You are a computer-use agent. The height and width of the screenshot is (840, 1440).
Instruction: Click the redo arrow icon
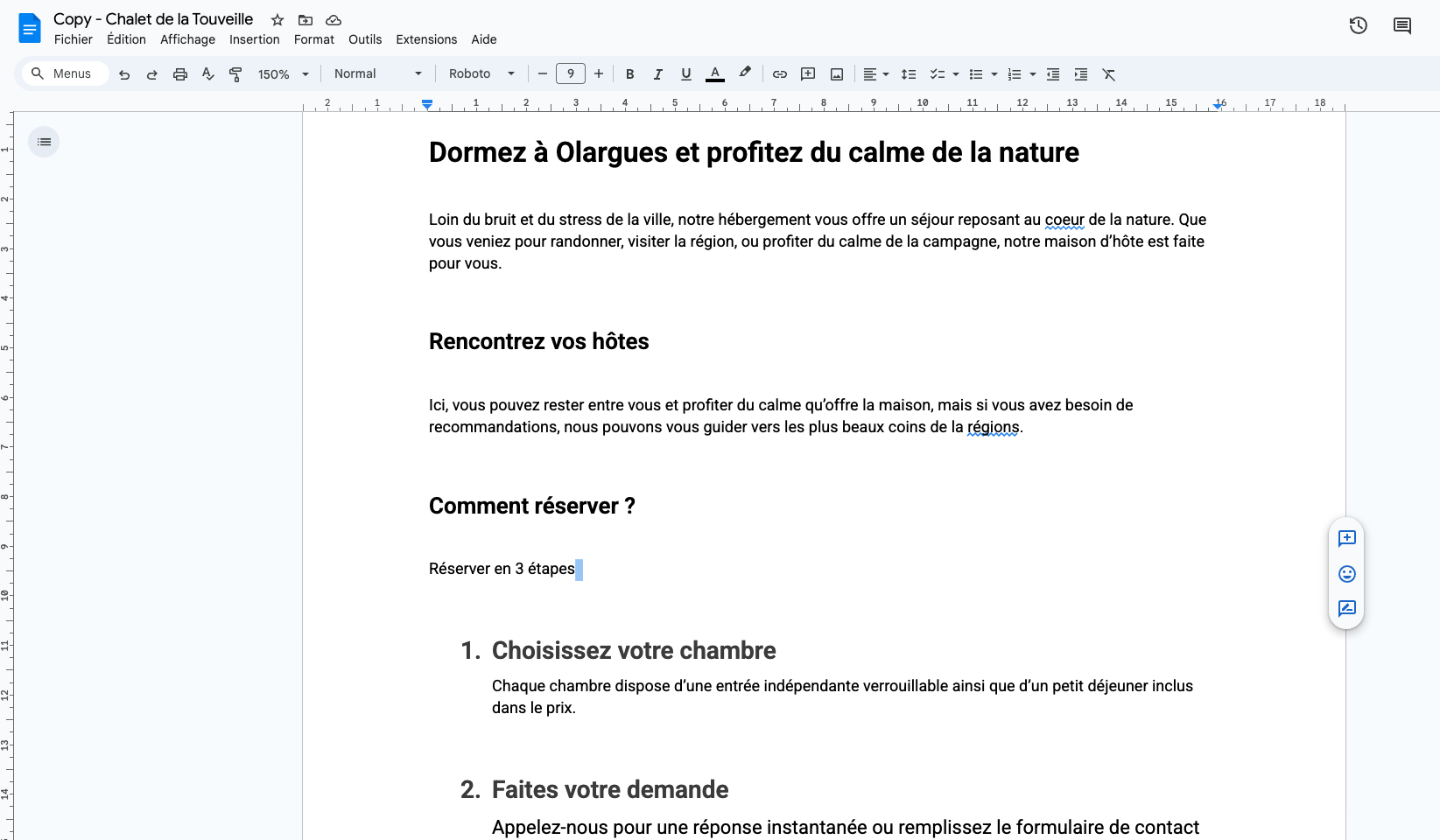pos(152,74)
